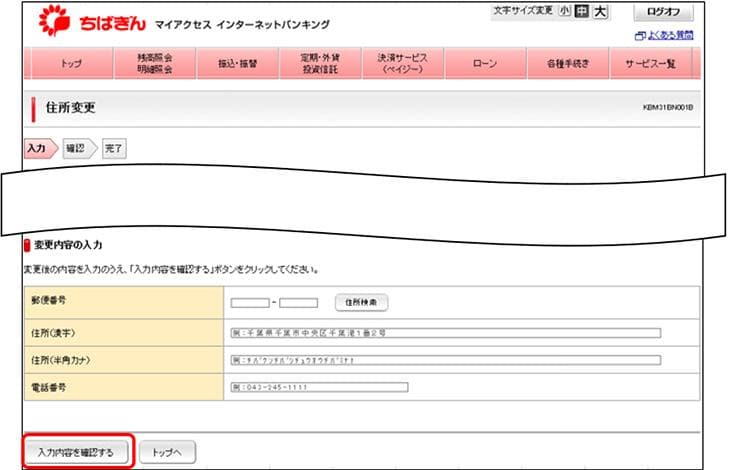Viewport: 730px width, 470px height.
Task: Select the 振込・振替 menu
Action: [x=237, y=64]
